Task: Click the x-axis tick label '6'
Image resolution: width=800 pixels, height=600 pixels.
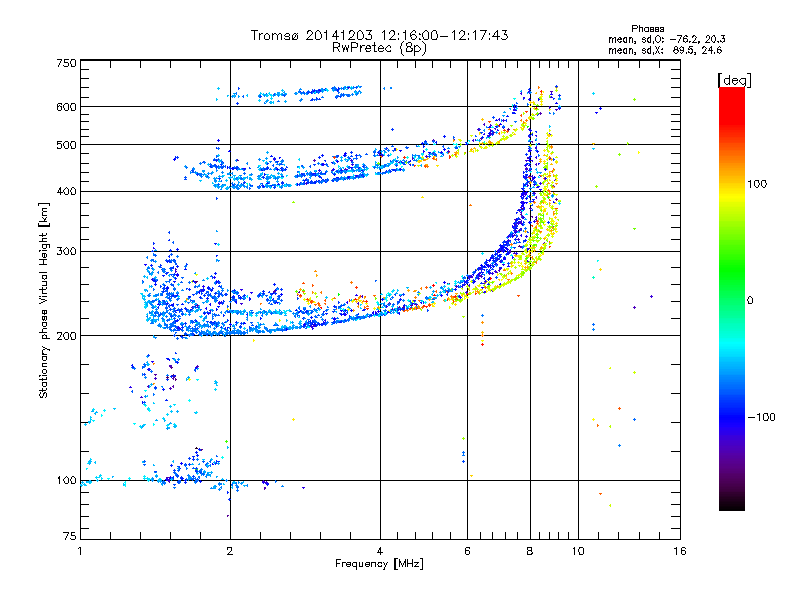Action: (x=467, y=551)
